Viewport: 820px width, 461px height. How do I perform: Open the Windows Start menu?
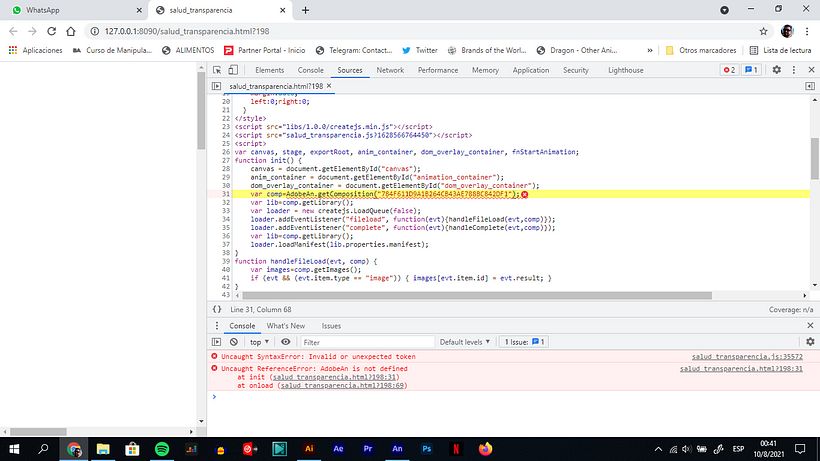click(x=14, y=449)
